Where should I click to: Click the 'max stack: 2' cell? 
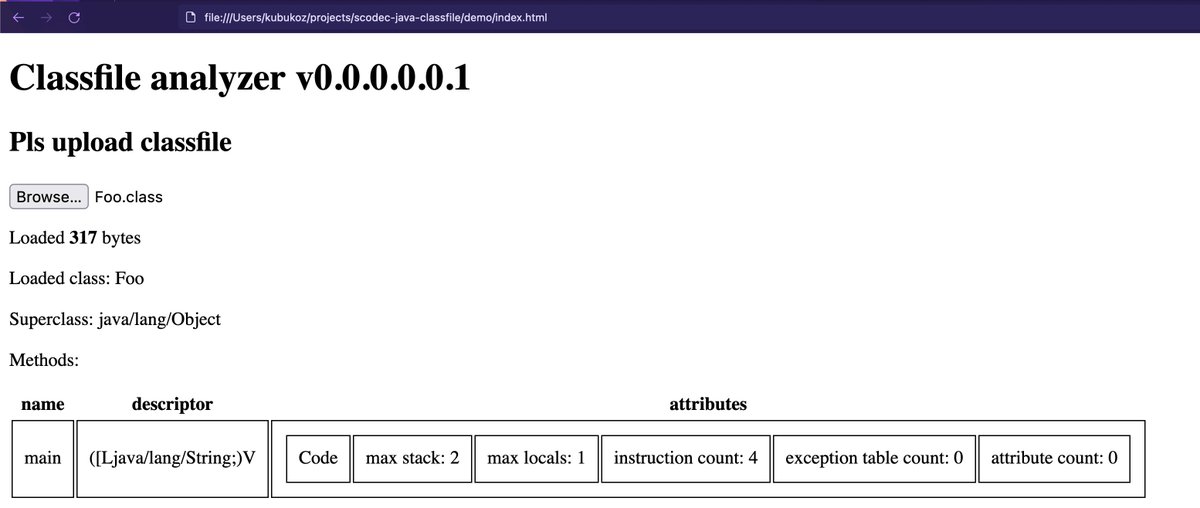click(x=413, y=458)
